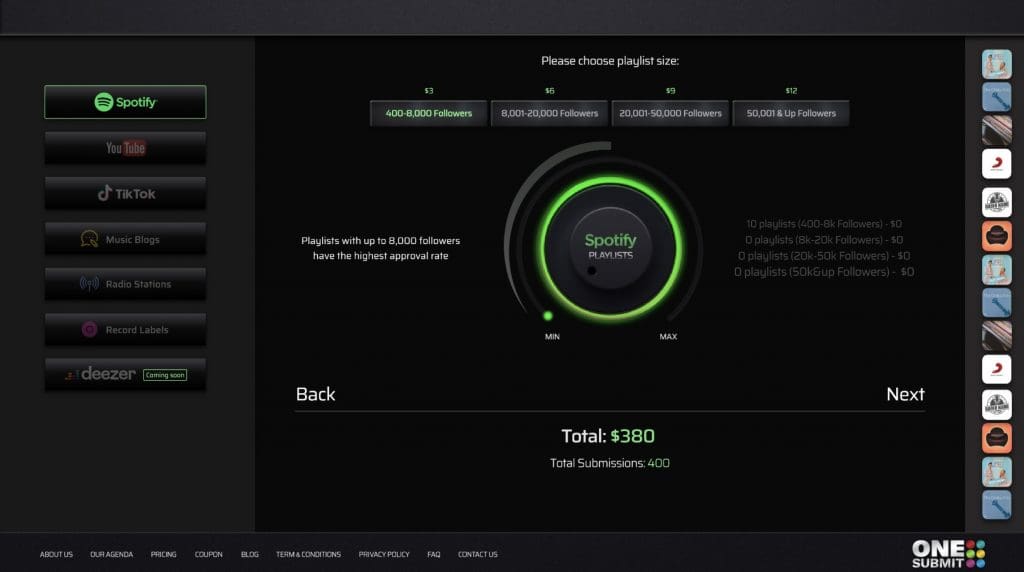Click the Total Submissions 400 text
Viewport: 1024px width, 572px height.
pos(610,463)
